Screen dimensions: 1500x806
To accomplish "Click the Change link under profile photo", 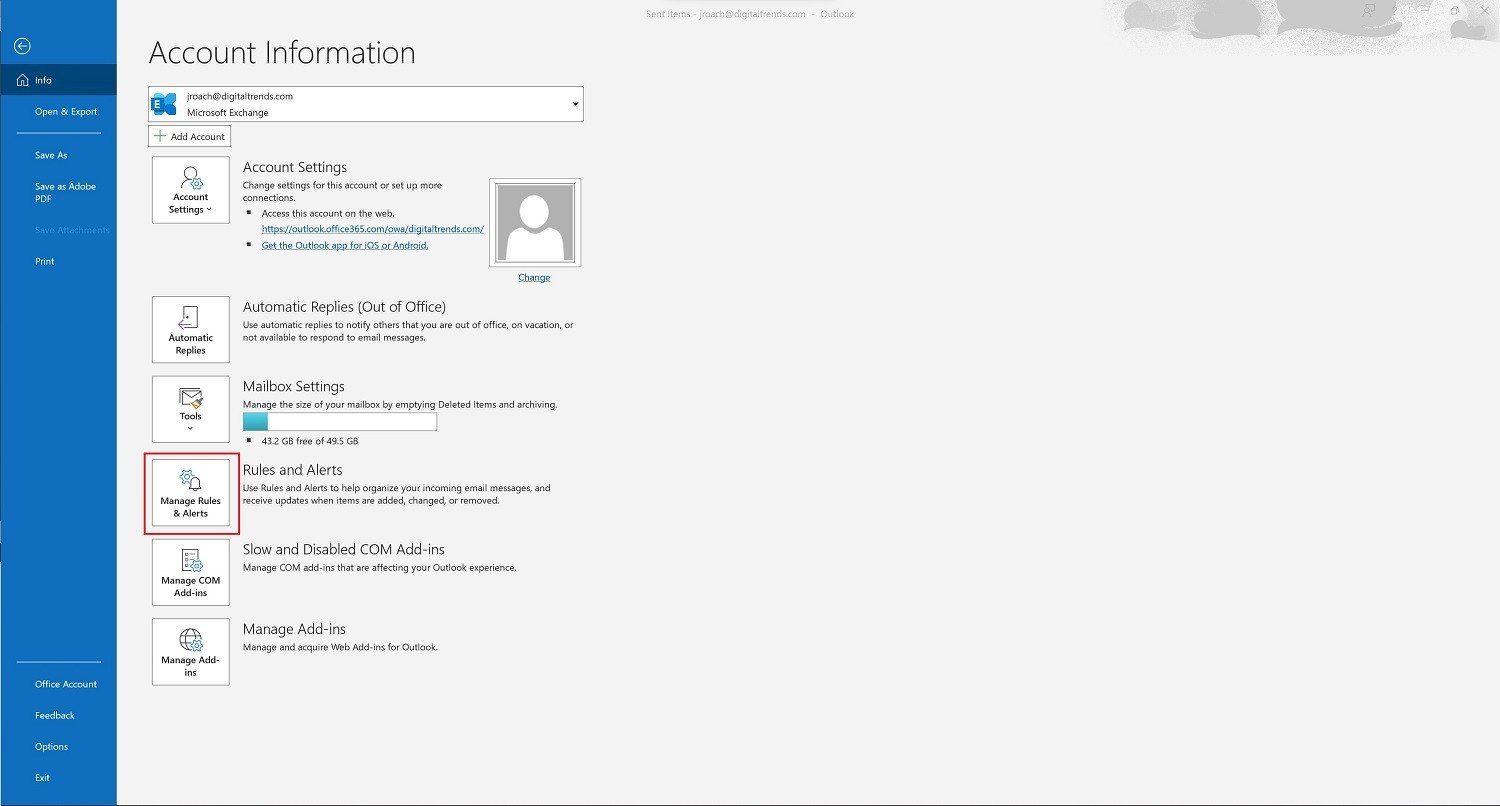I will [534, 277].
